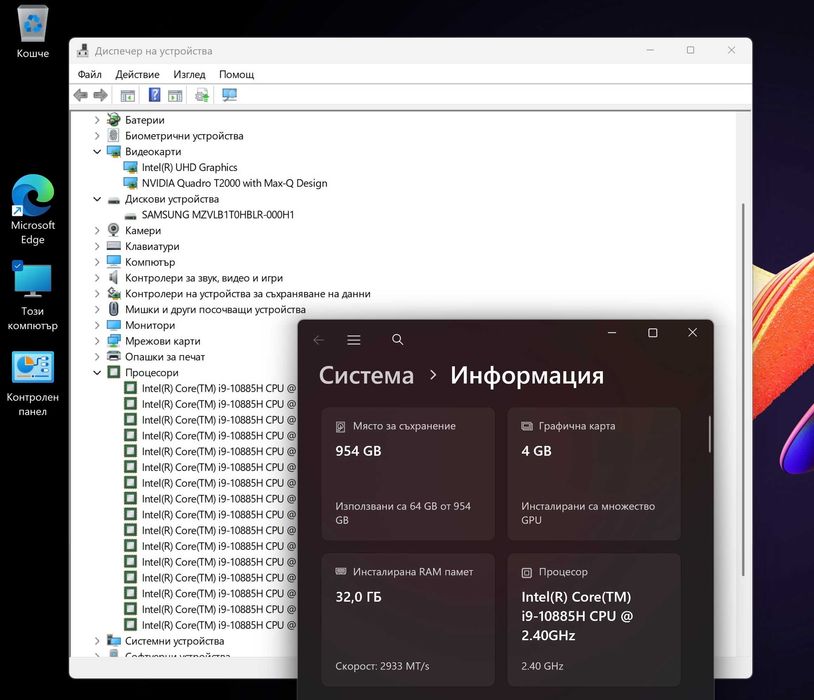Viewport: 814px width, 700px height.
Task: Click the speaker icon of Контролери за звук
Action: point(114,278)
